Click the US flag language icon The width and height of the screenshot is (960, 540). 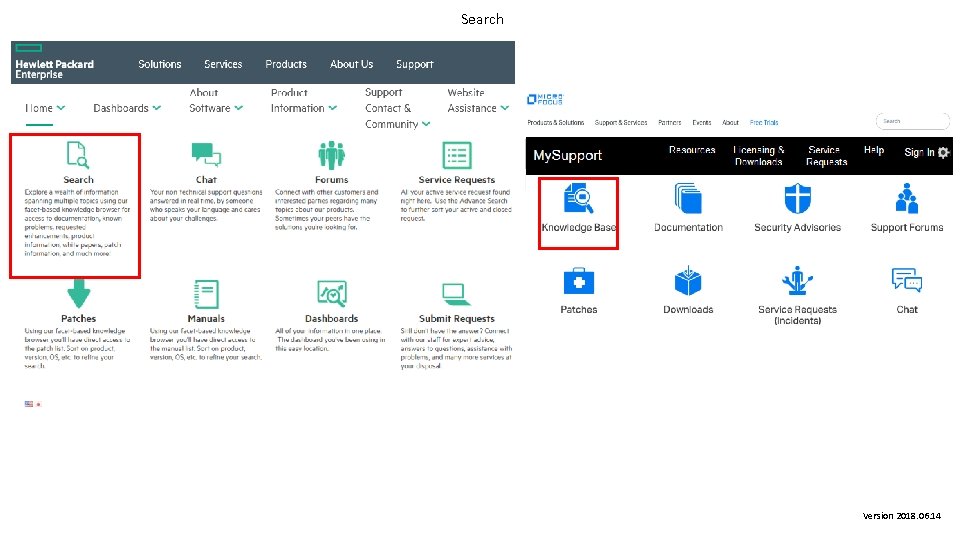coord(29,404)
